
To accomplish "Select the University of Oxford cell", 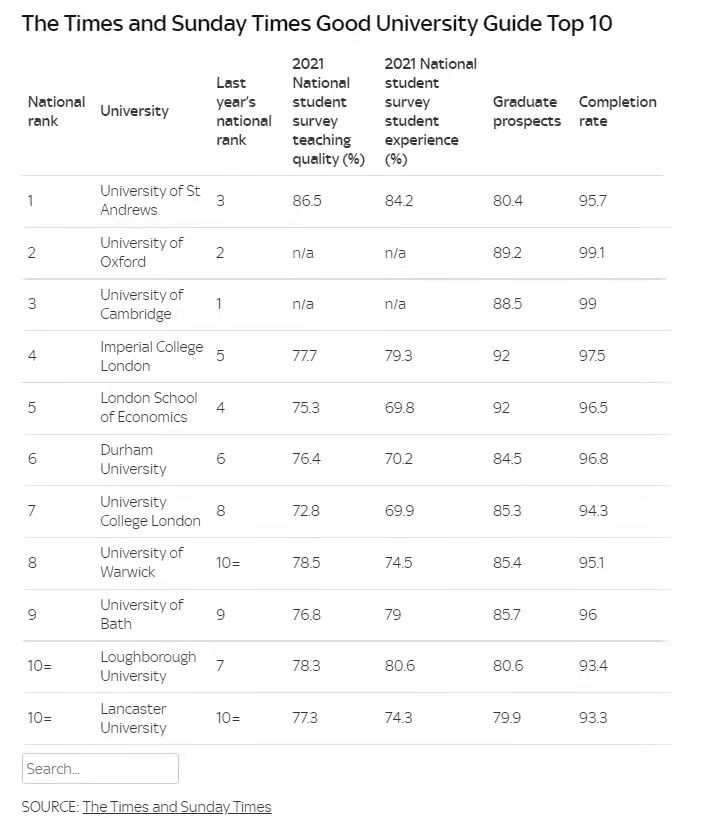I will point(141,252).
